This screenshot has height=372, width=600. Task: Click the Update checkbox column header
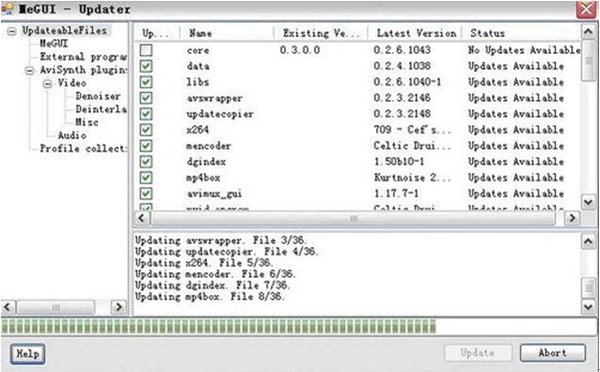click(x=157, y=33)
